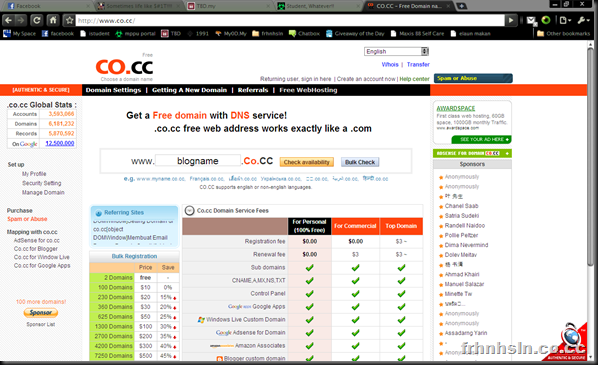Open the AWARDSPACE ad link
Screen dimensions: 598x365
[x=456, y=108]
